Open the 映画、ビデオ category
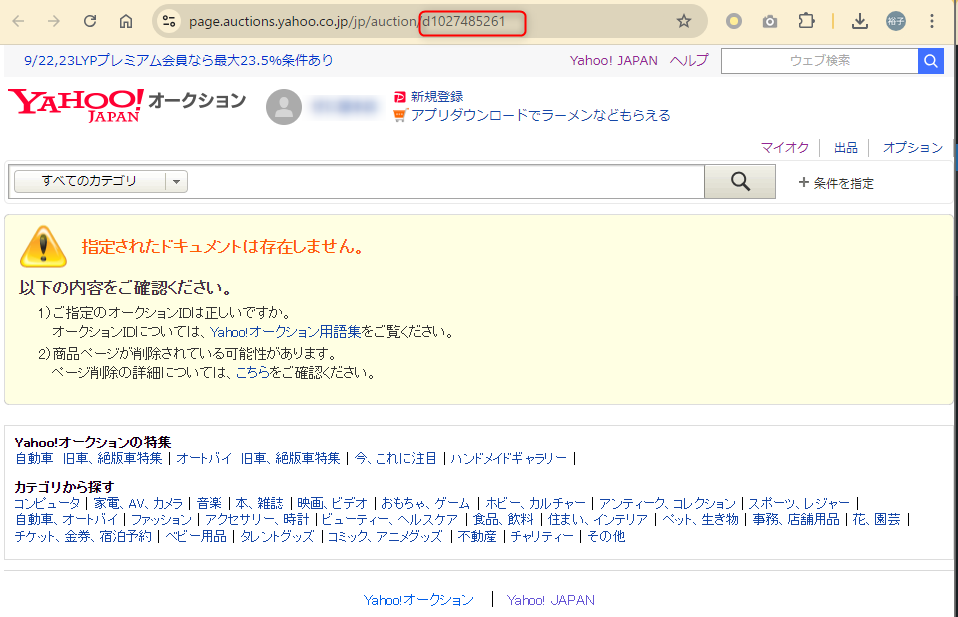This screenshot has width=958, height=617. point(332,503)
